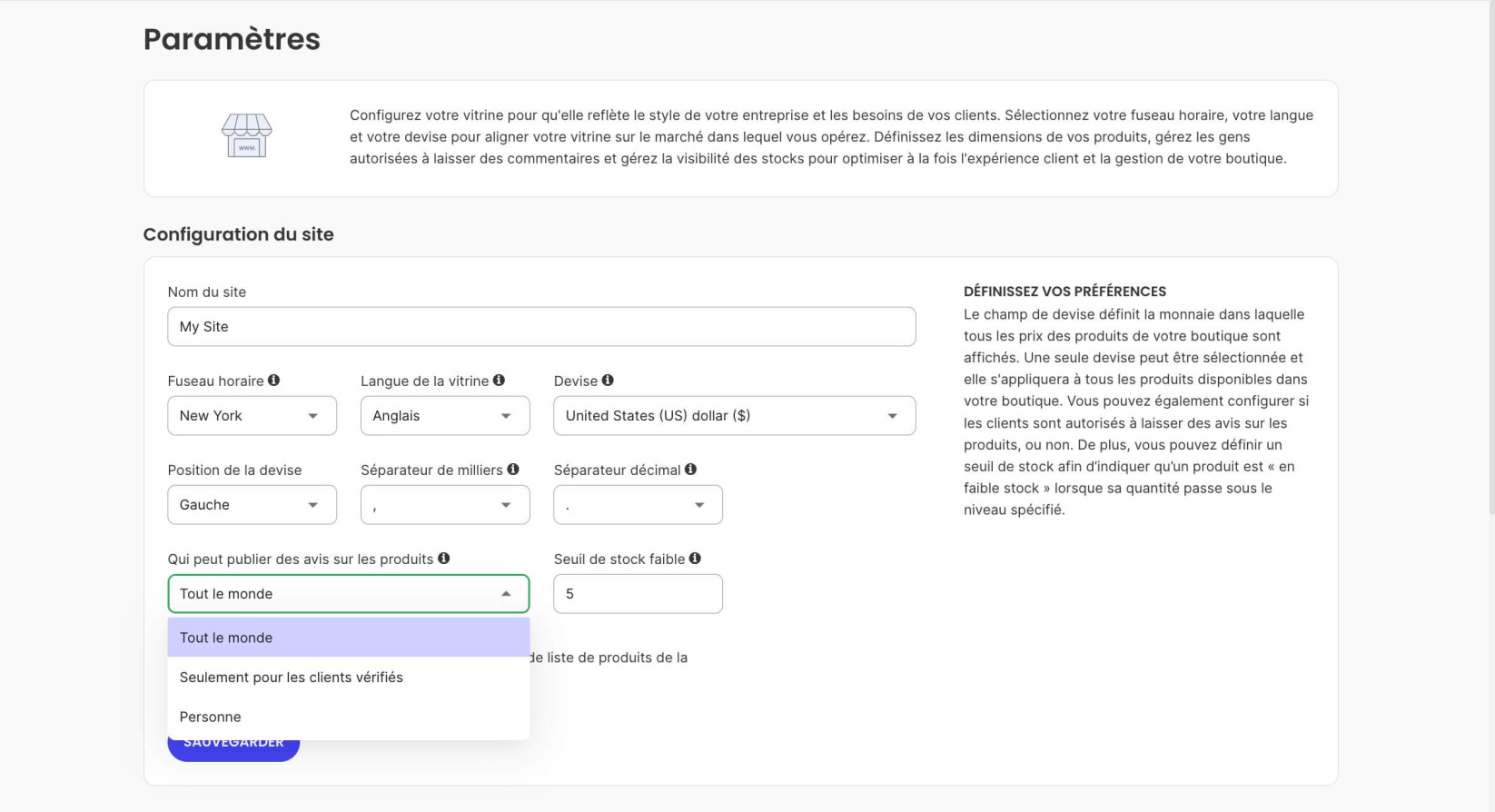Open the Séparateur décimal dropdown
The height and width of the screenshot is (812, 1495).
638,505
